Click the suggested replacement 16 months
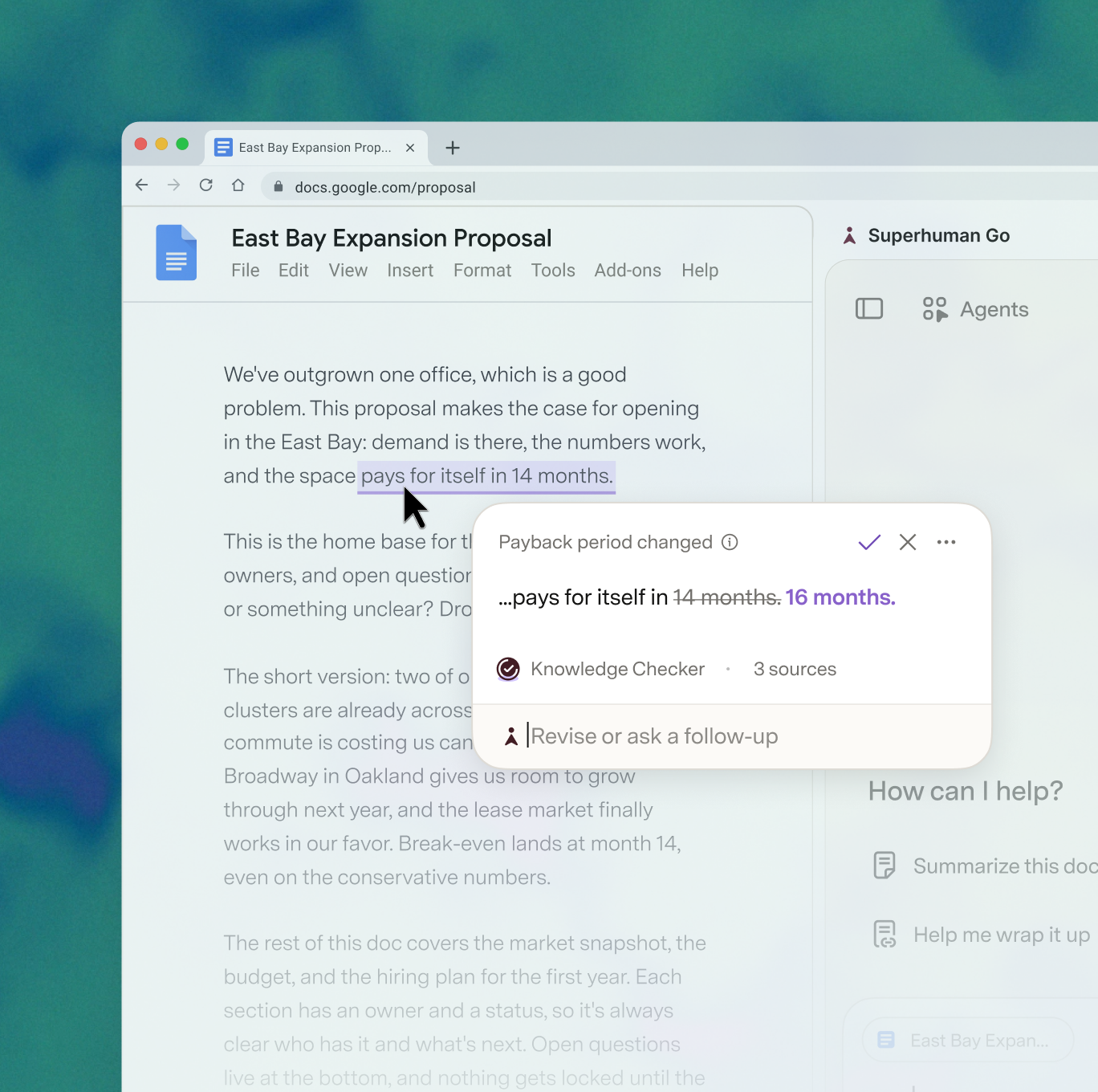This screenshot has width=1098, height=1092. coord(840,597)
